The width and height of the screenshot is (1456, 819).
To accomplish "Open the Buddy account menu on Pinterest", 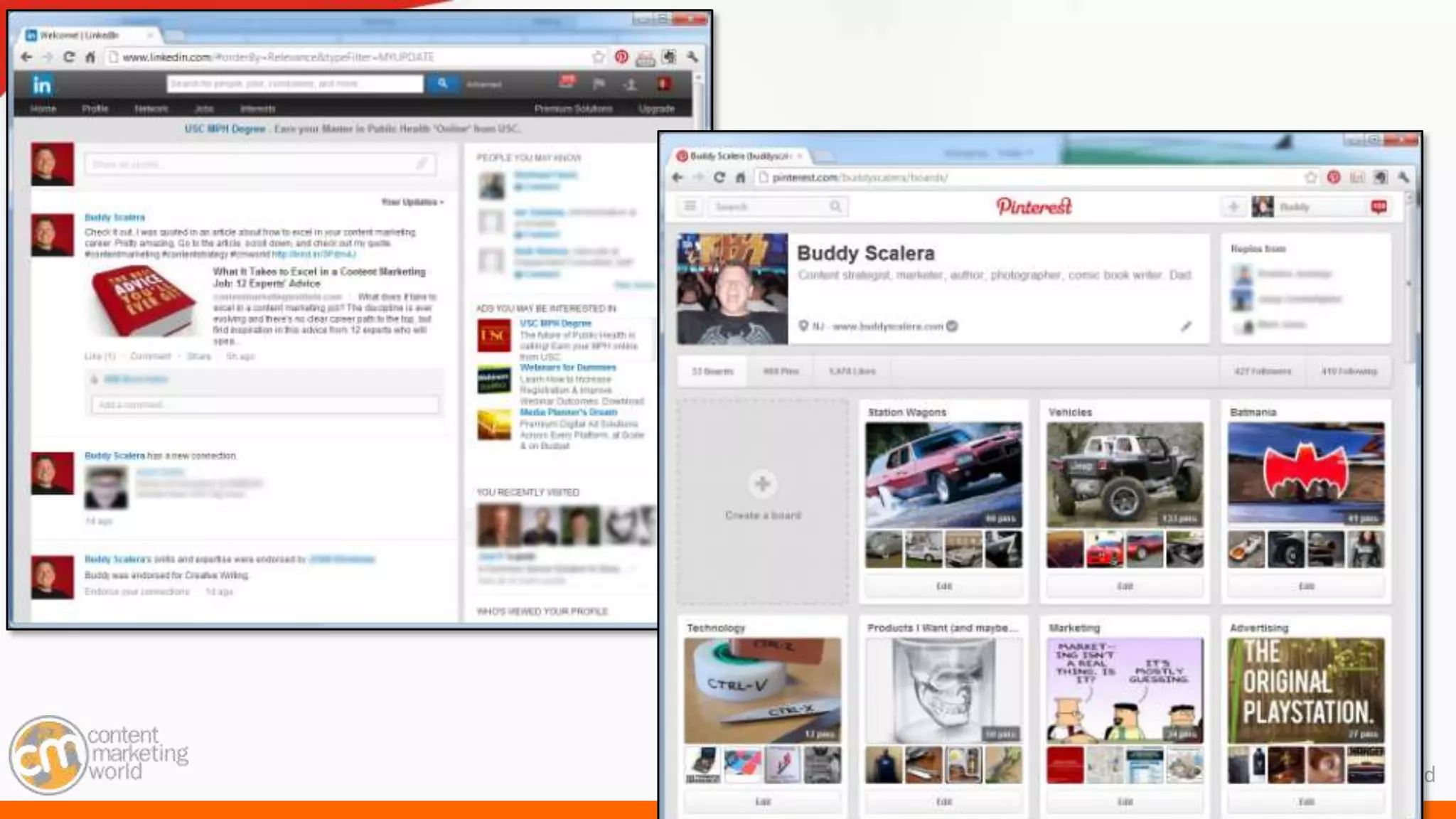I will [1294, 207].
